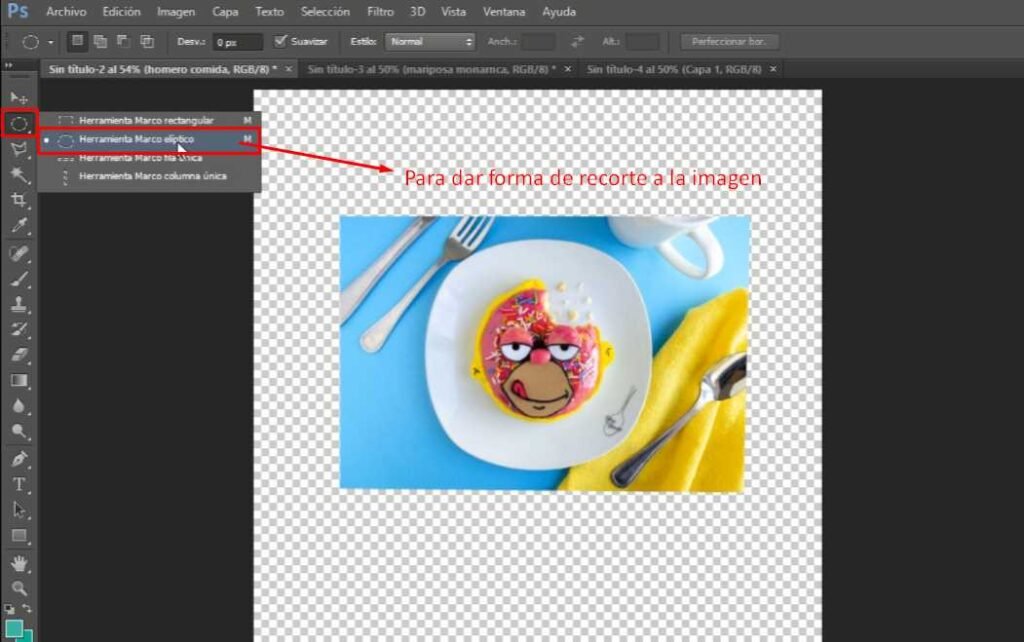
Task: Select the Dodge tool
Action: 19,432
